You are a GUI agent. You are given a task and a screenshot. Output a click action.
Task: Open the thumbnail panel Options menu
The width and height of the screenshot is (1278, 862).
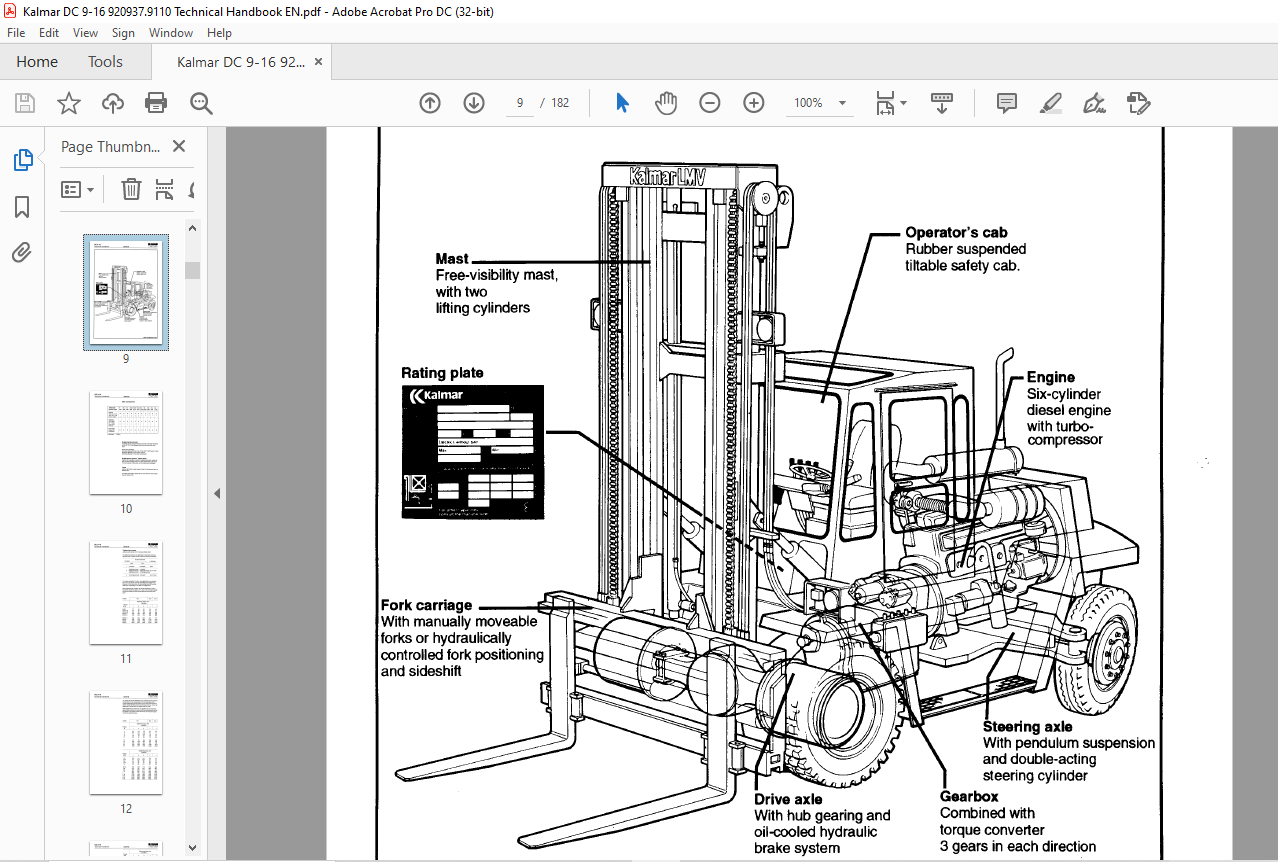(78, 189)
